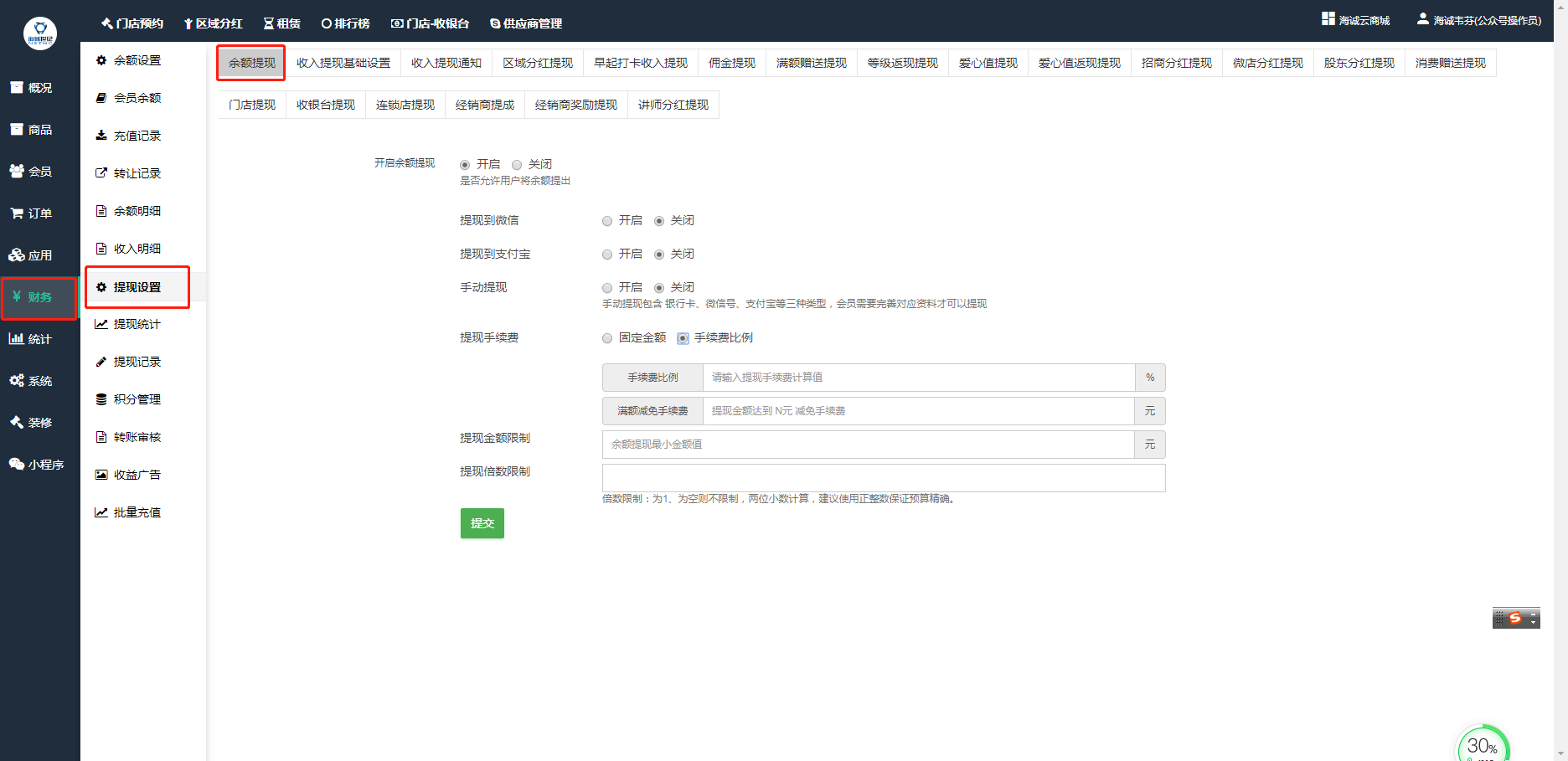Open 租赁 in the top navigation
Image resolution: width=1568 pixels, height=761 pixels.
point(282,23)
